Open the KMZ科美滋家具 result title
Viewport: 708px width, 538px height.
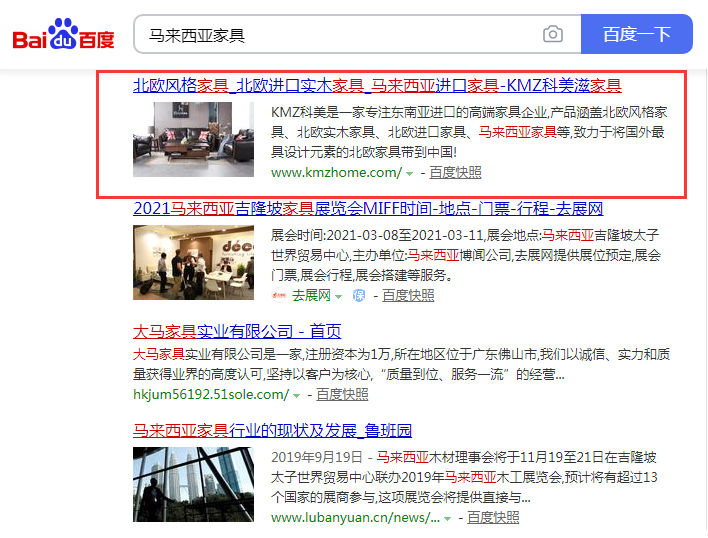pyautogui.click(x=377, y=86)
